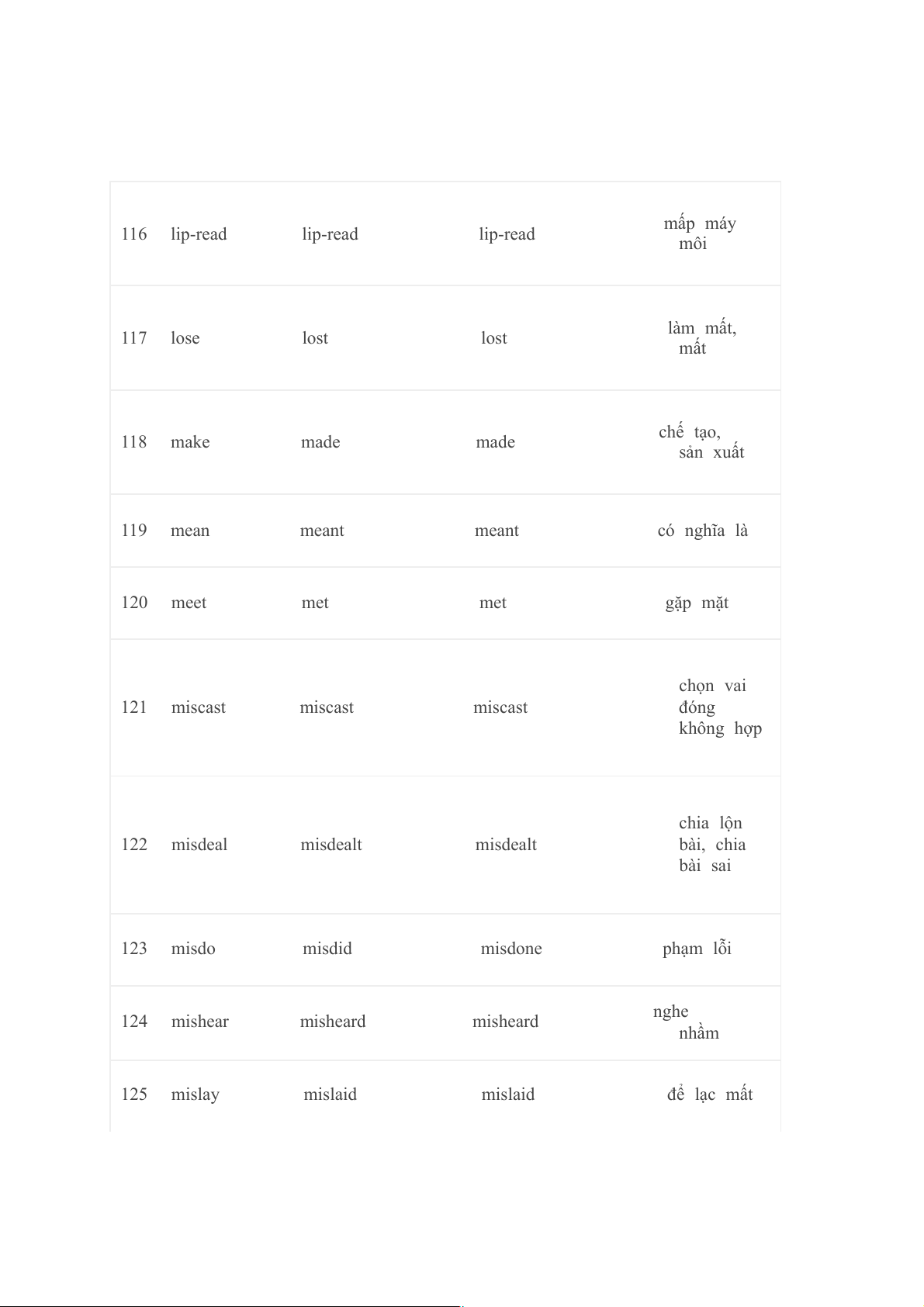Click the base verb "mishear"
924x1307 pixels.
pos(199,1022)
